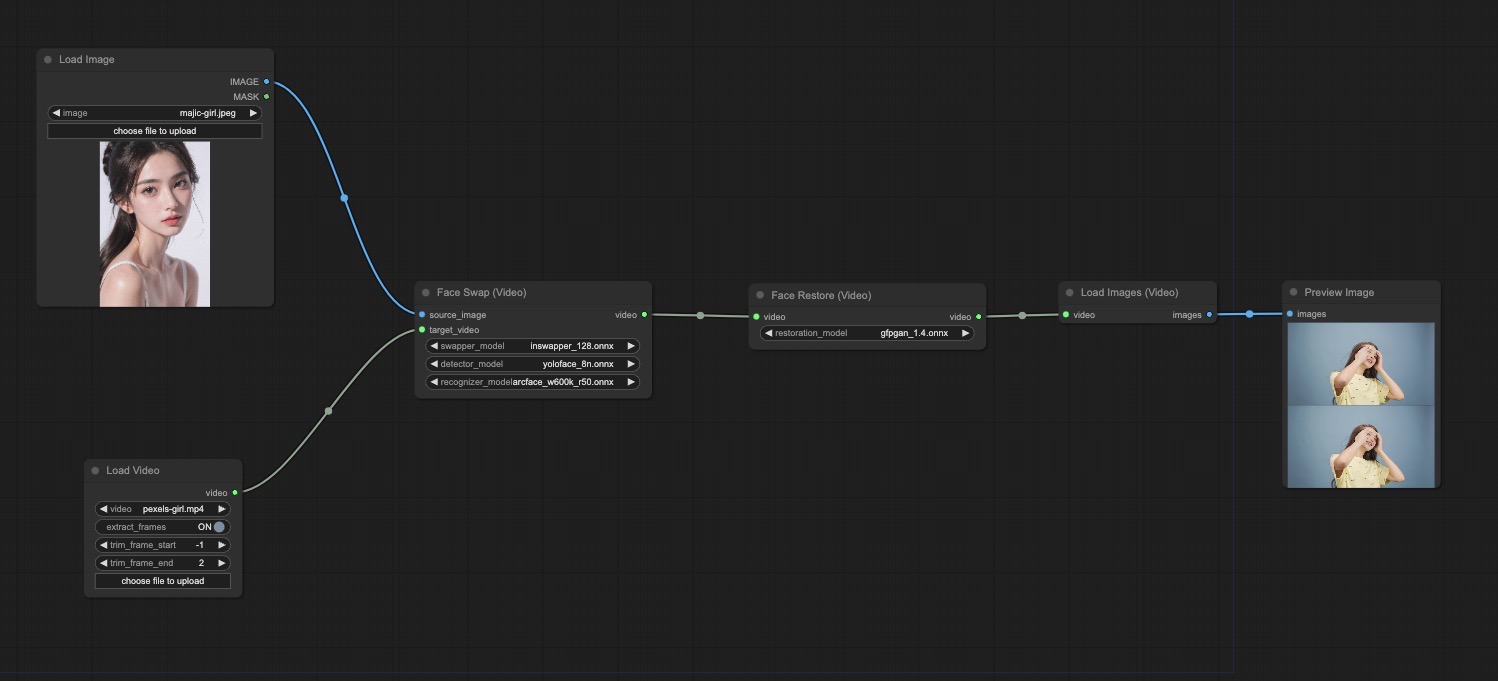Viewport: 1498px width, 681px height.
Task: Select previous restoration_model with left arrow
Action: coord(769,333)
